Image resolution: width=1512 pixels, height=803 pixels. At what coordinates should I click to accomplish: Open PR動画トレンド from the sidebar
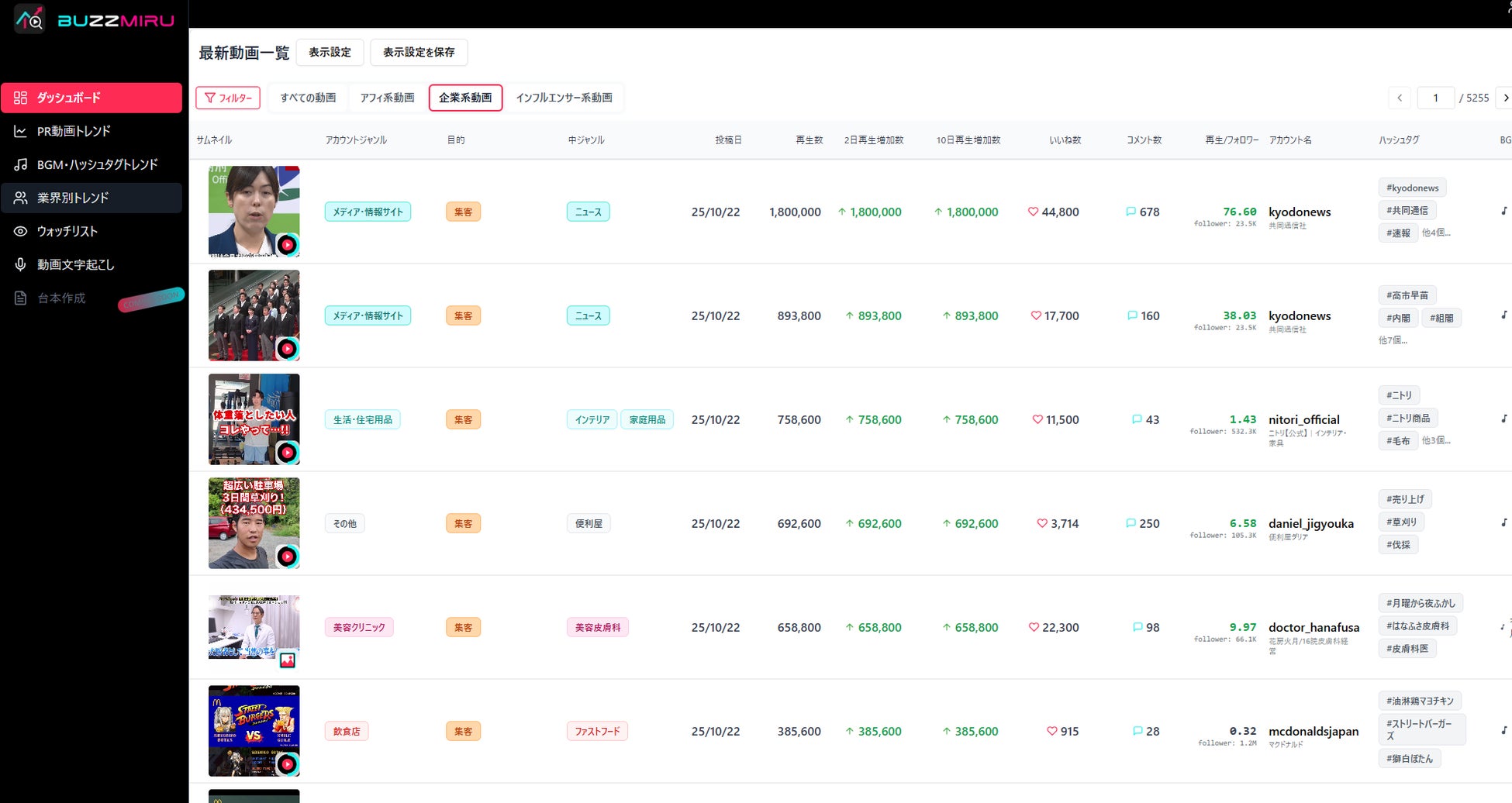pyautogui.click(x=74, y=131)
